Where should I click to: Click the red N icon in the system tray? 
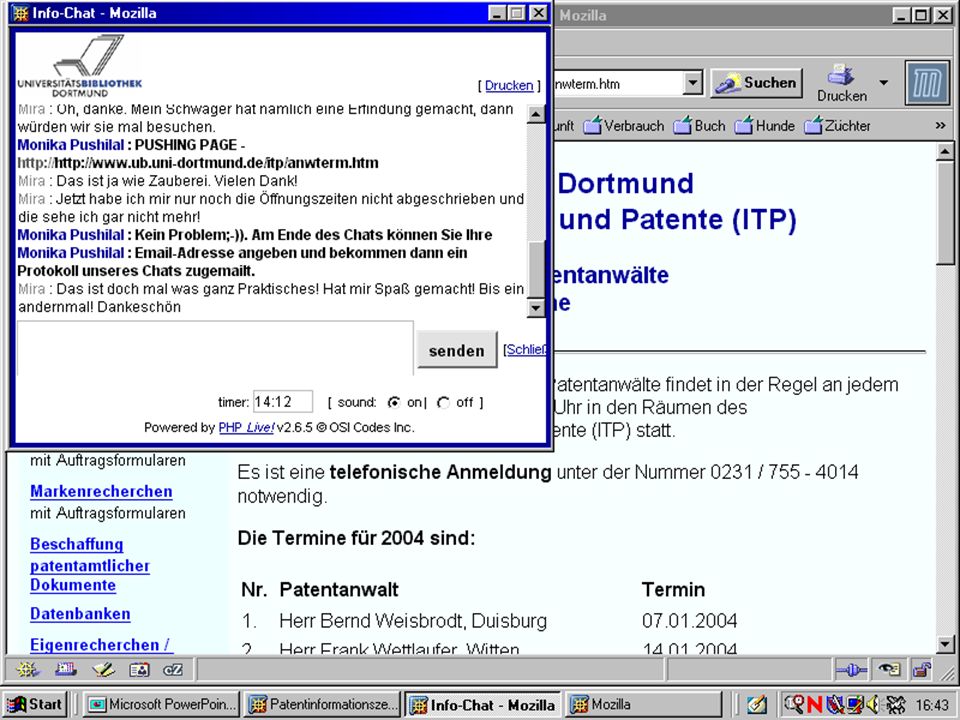click(x=814, y=705)
